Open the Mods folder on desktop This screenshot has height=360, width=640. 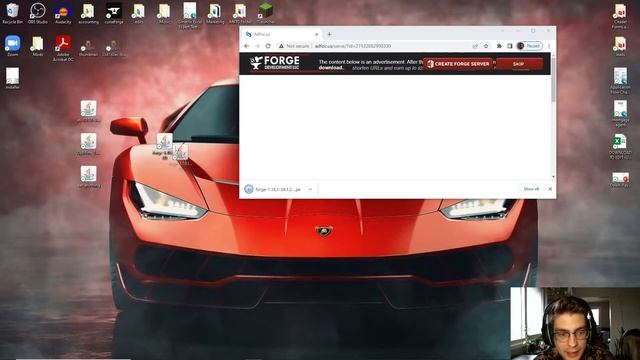click(x=38, y=45)
